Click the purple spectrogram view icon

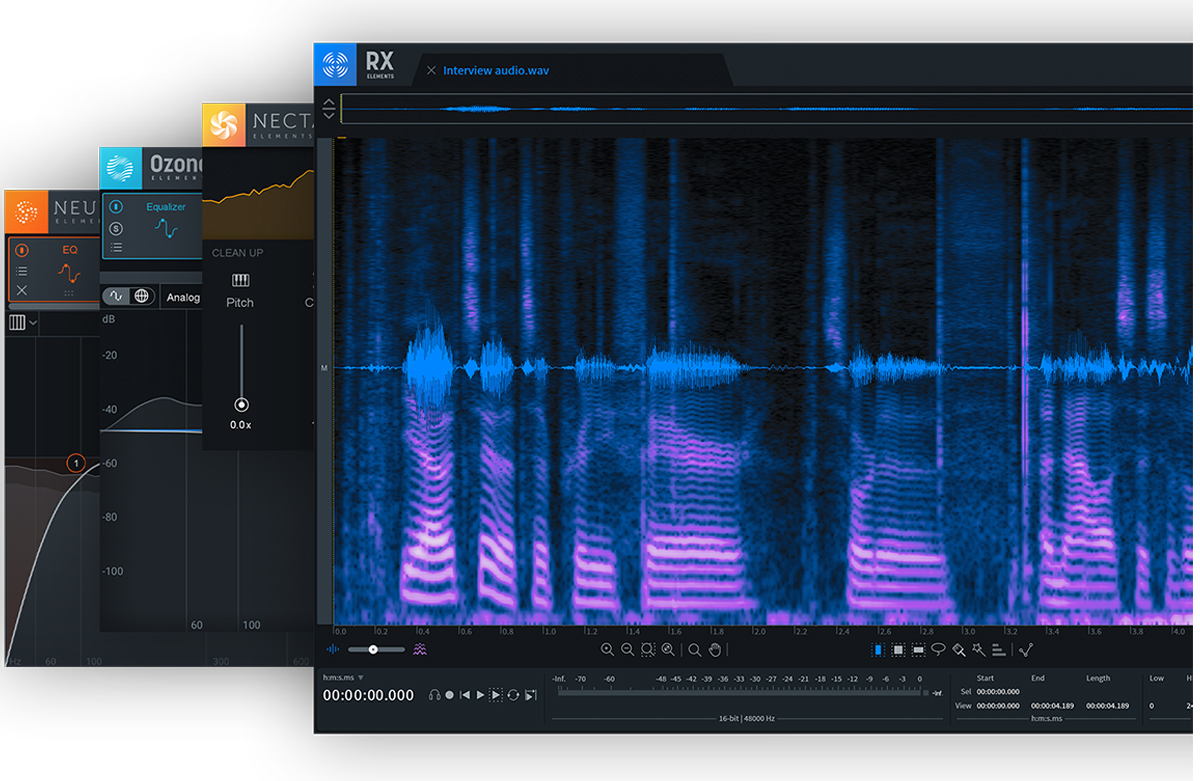coord(420,649)
